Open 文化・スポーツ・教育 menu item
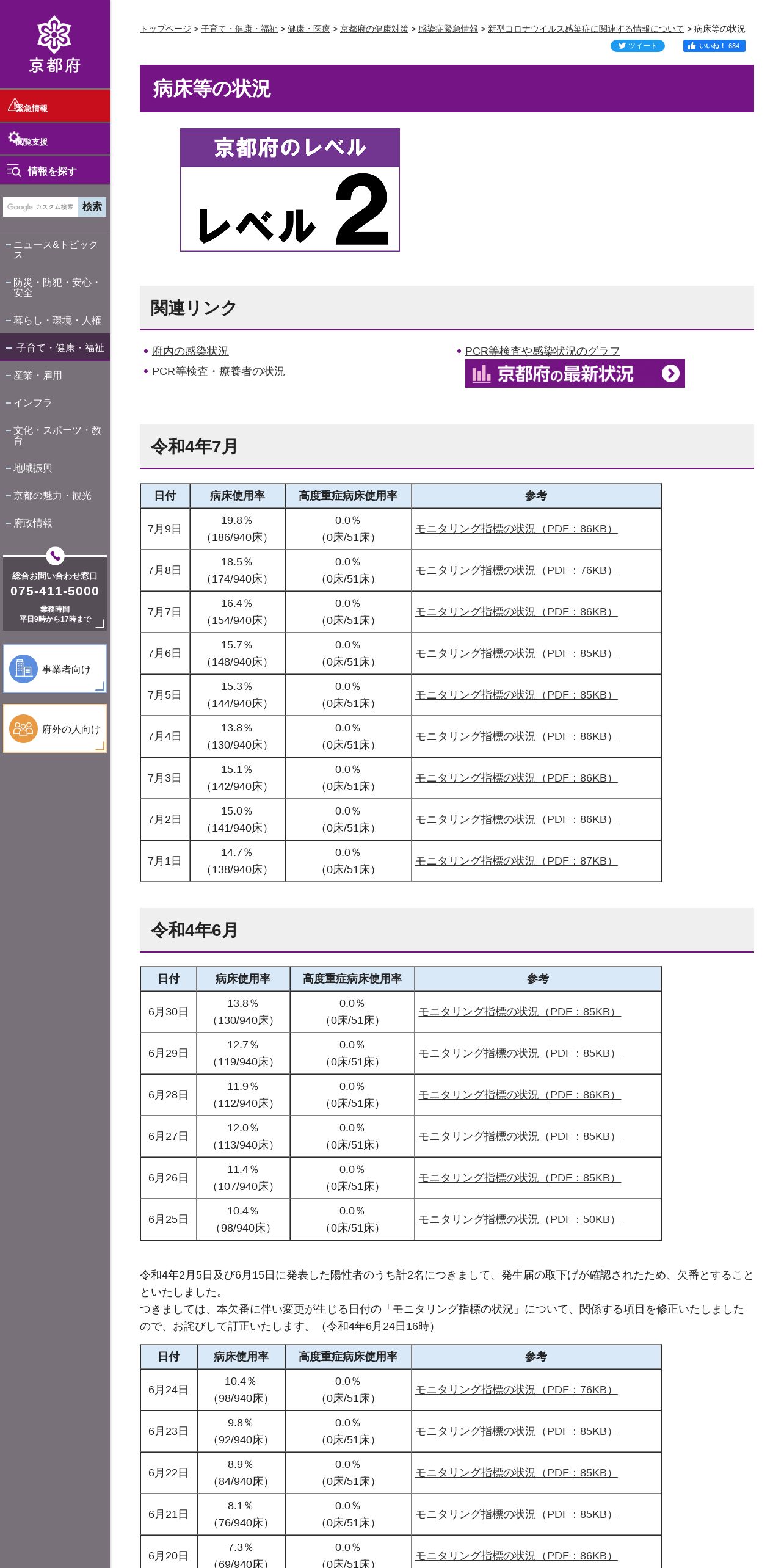 [x=55, y=435]
